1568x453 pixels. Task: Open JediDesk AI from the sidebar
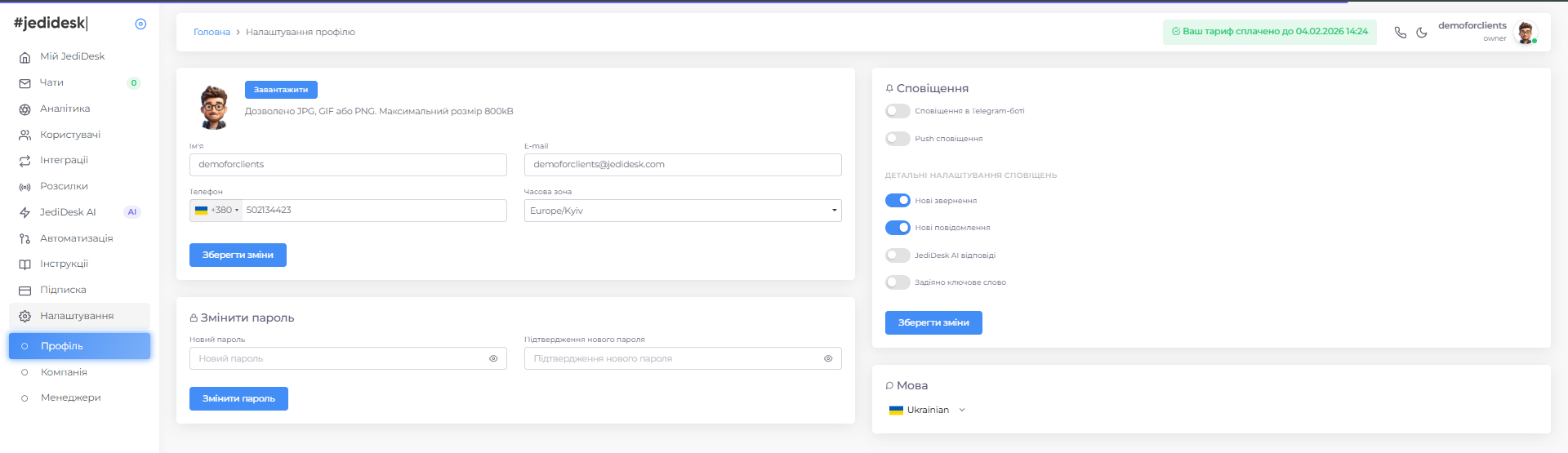(68, 212)
